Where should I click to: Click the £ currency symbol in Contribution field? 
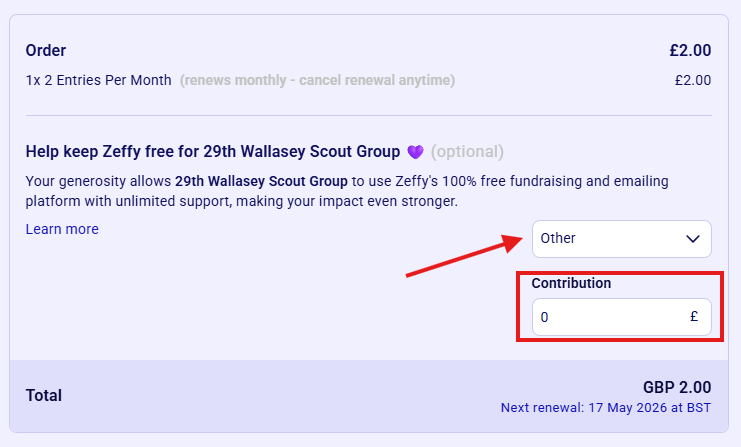pyautogui.click(x=694, y=317)
